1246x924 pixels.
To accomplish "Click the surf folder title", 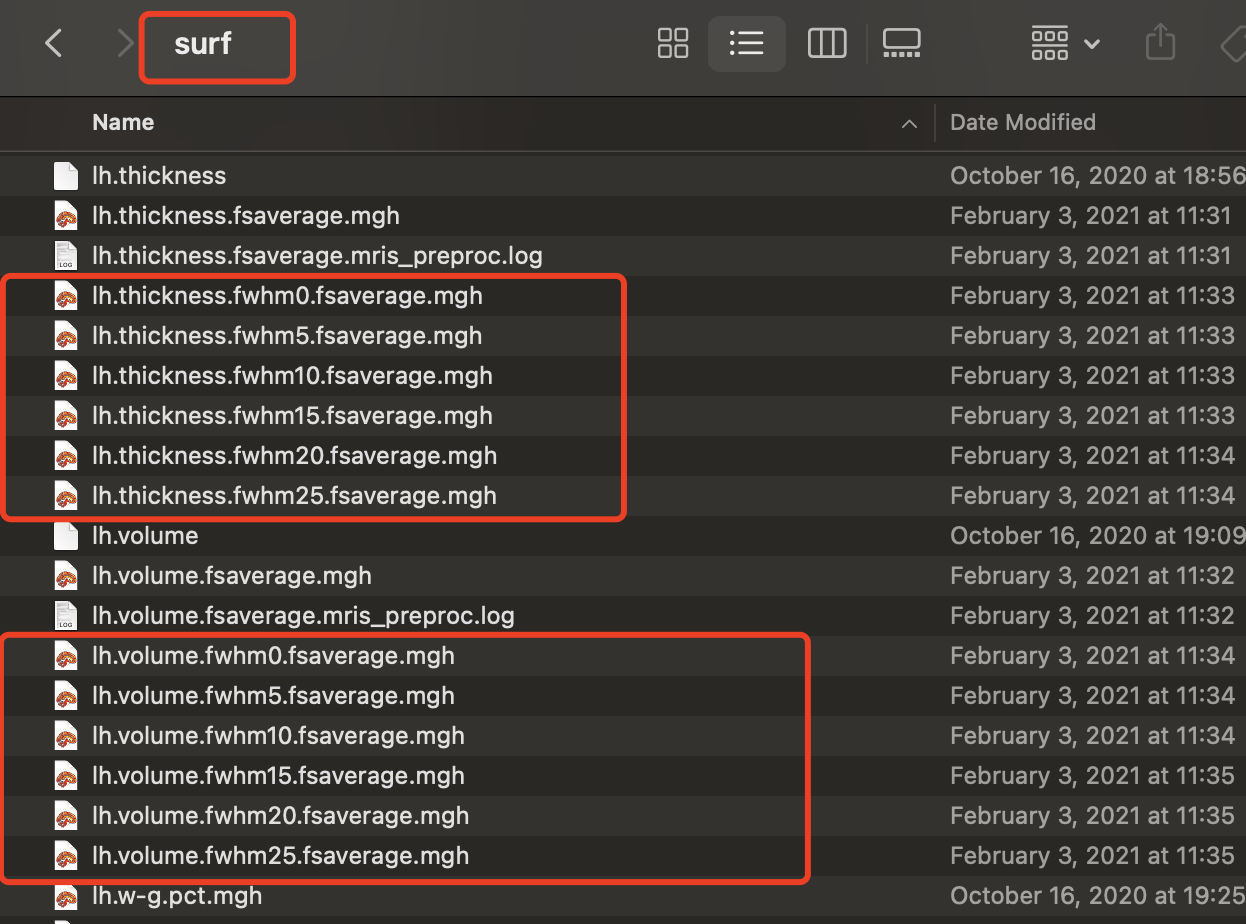I will click(203, 44).
